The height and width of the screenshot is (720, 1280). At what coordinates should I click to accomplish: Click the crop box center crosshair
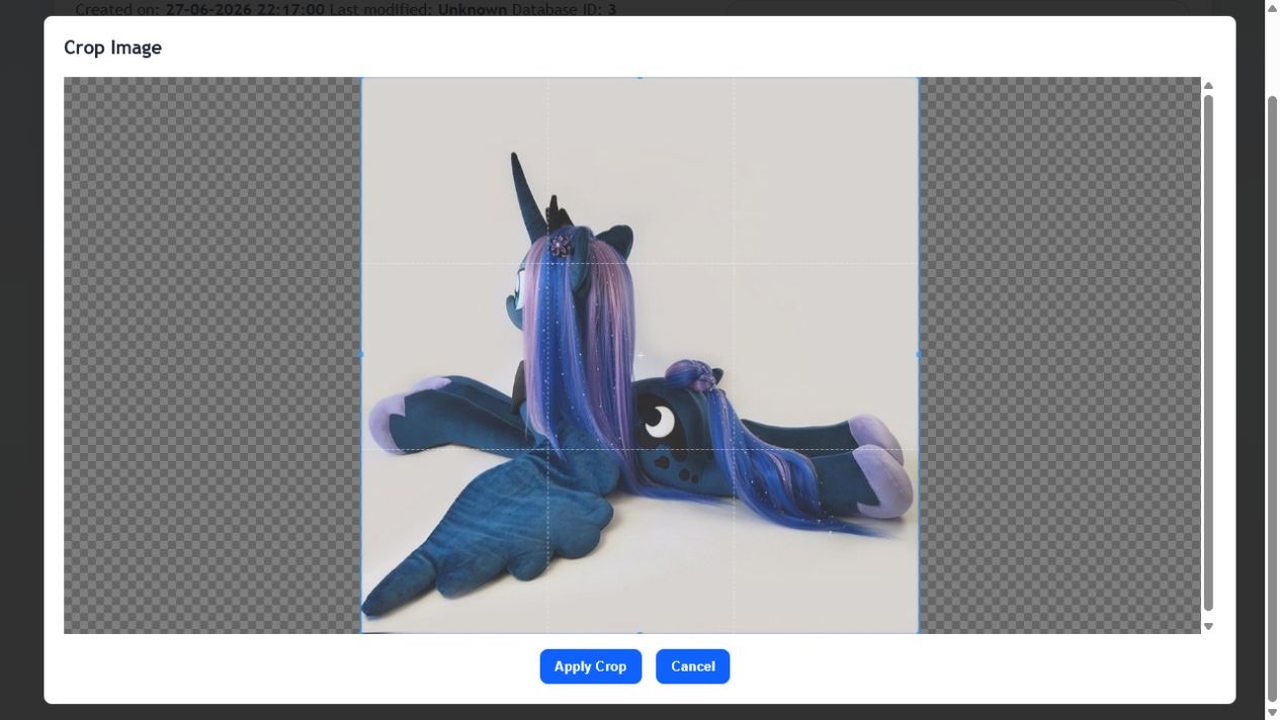coord(640,354)
